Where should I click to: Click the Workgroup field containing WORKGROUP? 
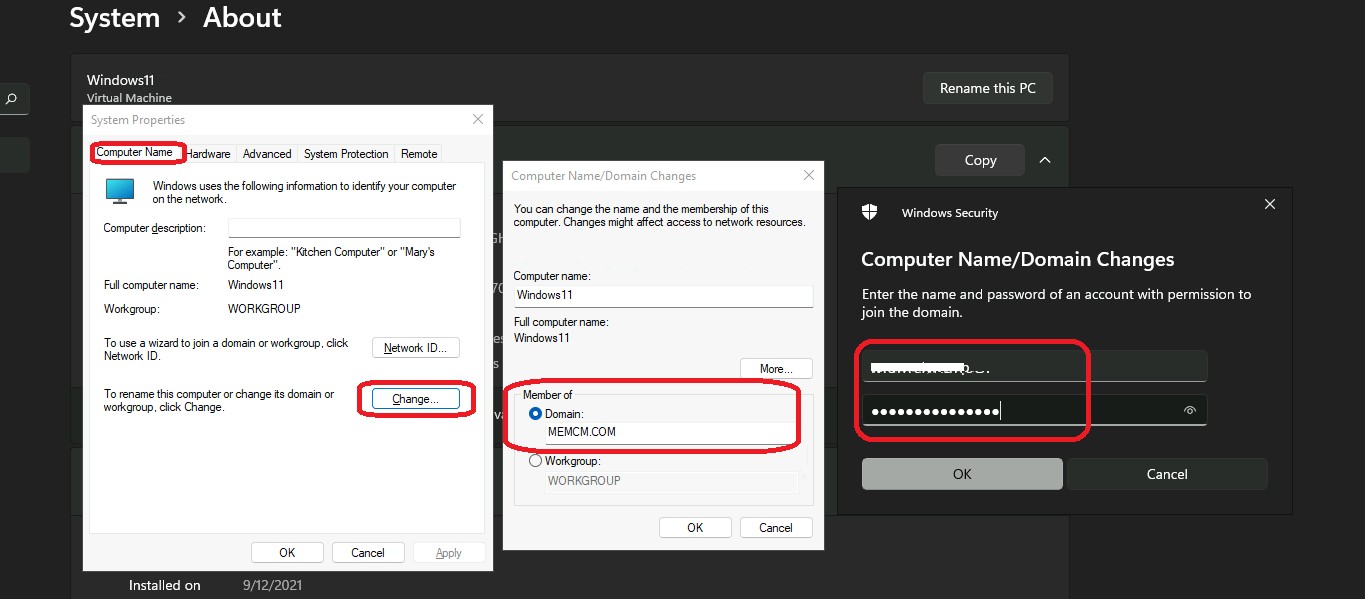click(x=671, y=481)
